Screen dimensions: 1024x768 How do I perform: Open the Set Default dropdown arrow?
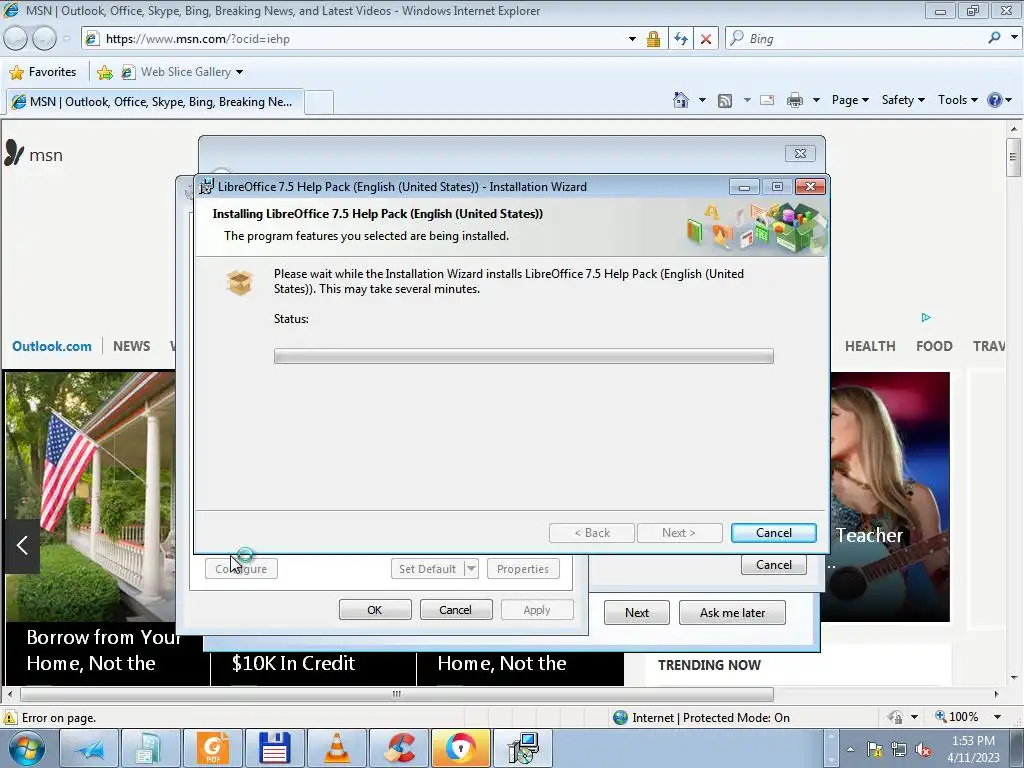point(471,569)
